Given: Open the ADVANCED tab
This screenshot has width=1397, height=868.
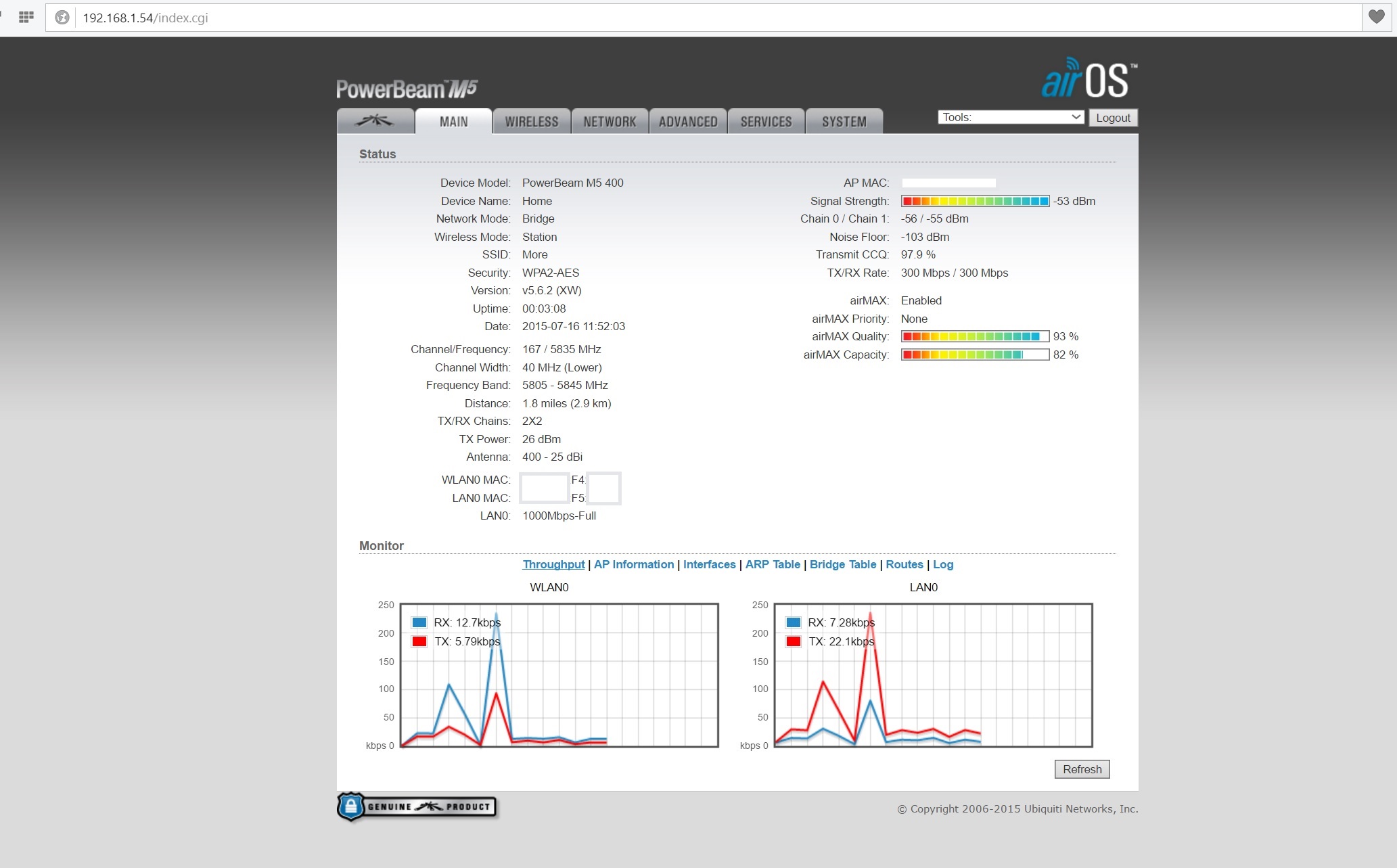Looking at the screenshot, I should pyautogui.click(x=688, y=122).
